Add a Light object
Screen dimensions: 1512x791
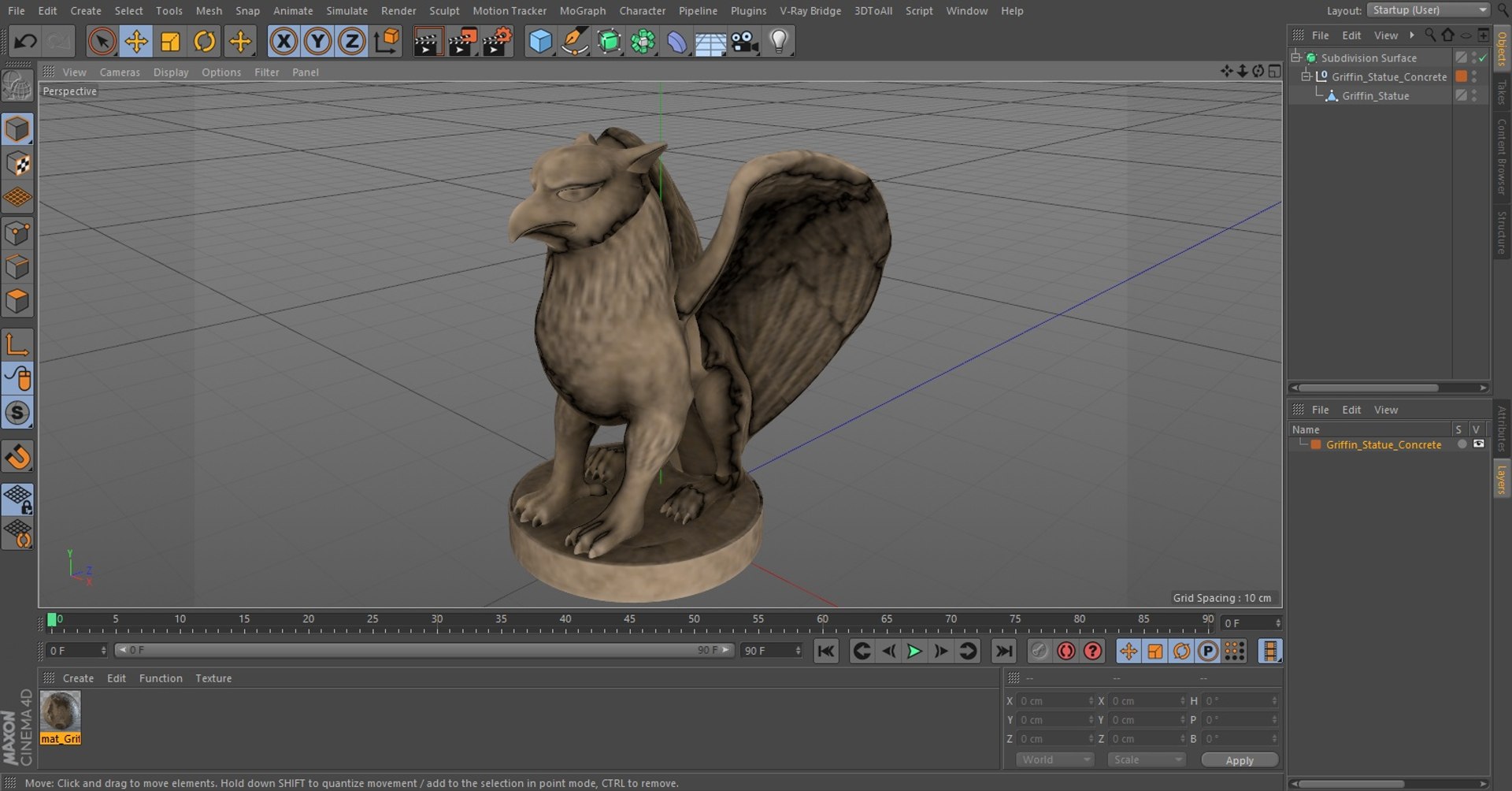(778, 41)
